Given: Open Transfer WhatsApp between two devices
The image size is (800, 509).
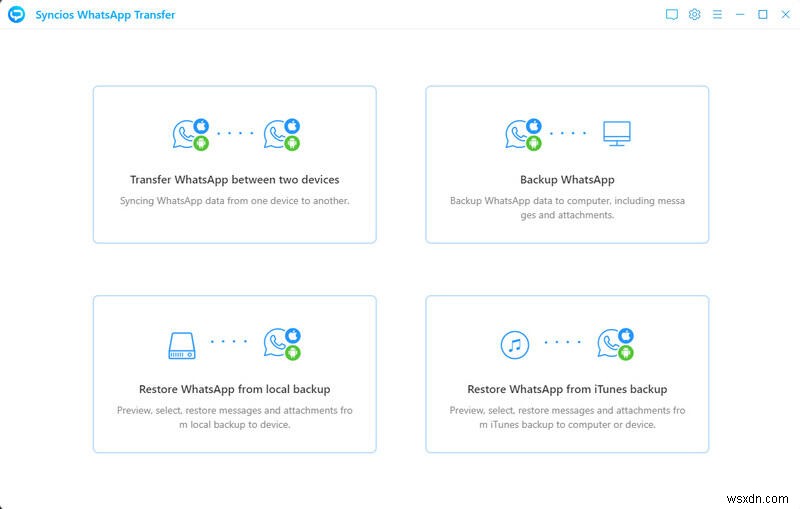Looking at the screenshot, I should click(x=235, y=180).
